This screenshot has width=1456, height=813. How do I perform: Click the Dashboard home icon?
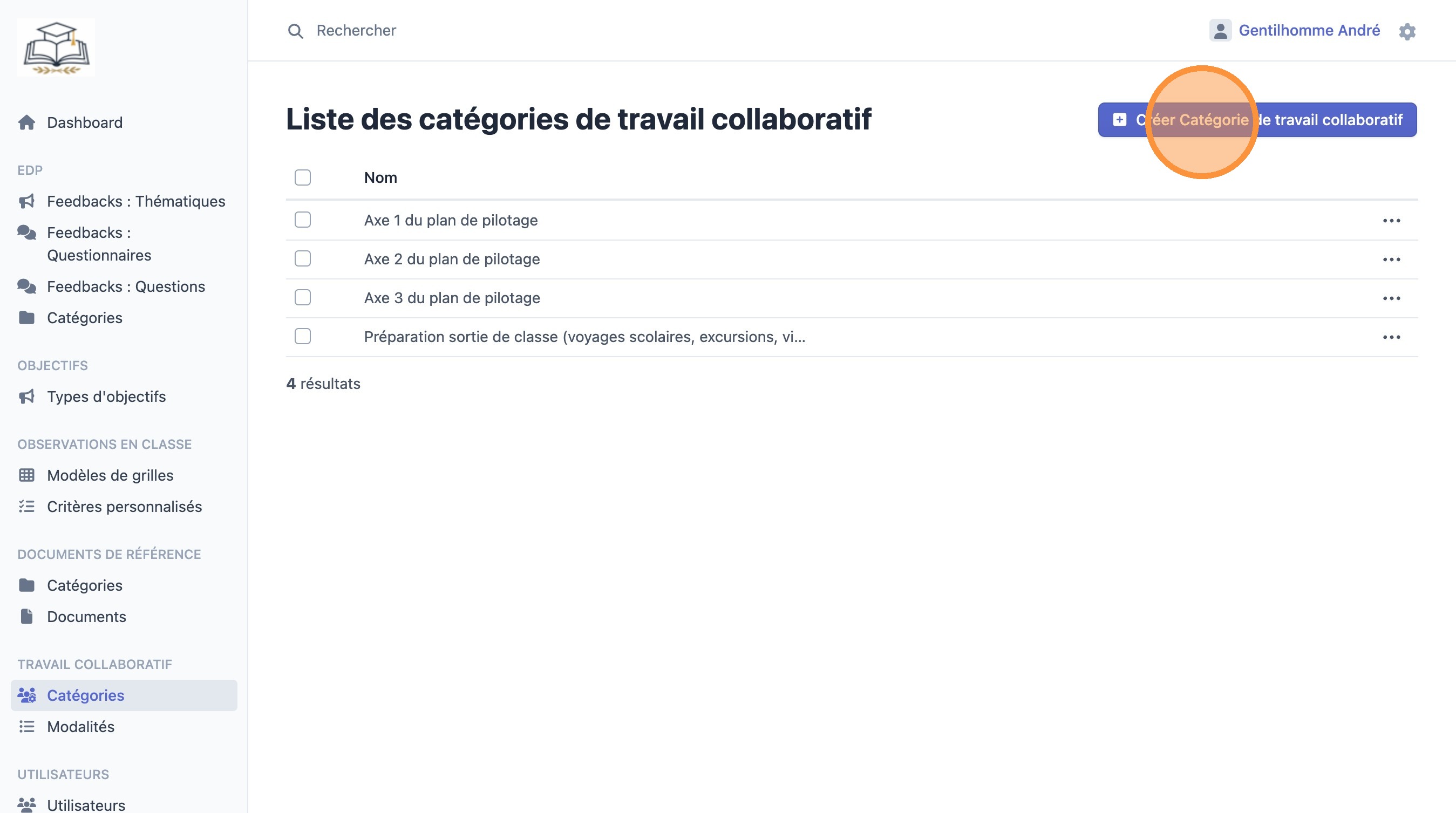click(26, 122)
